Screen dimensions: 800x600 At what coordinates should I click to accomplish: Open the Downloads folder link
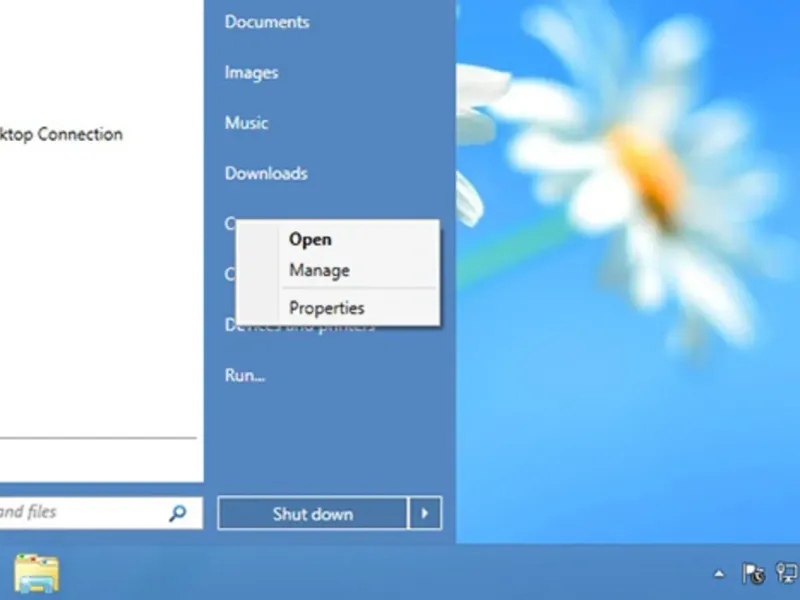point(266,173)
